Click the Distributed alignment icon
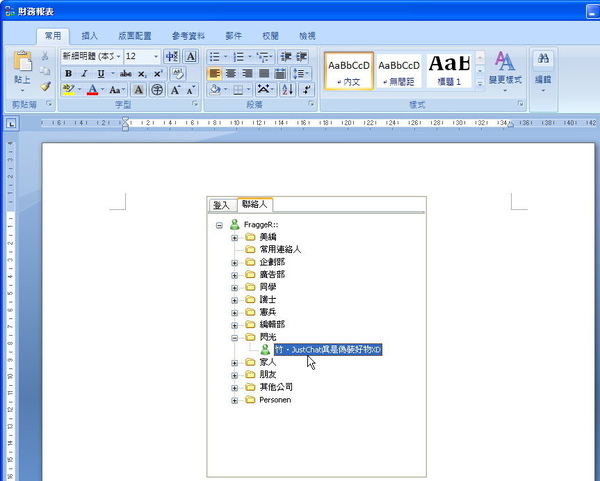Screen dimensions: 600x481 click(x=280, y=73)
